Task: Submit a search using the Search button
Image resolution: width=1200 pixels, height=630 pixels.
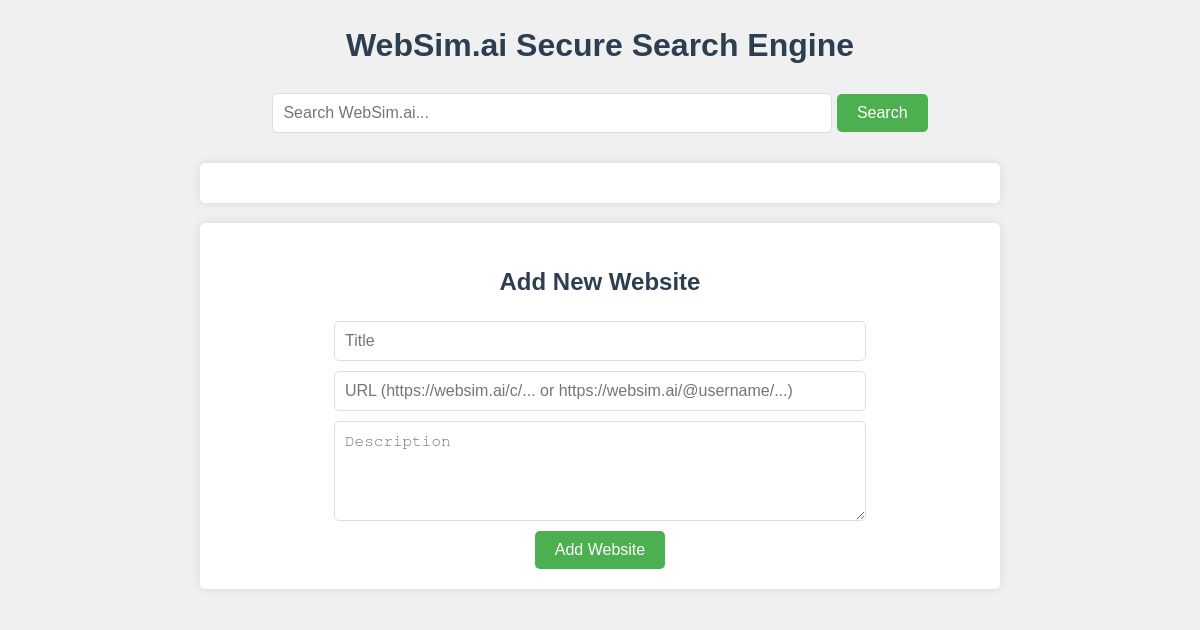Action: coord(882,113)
